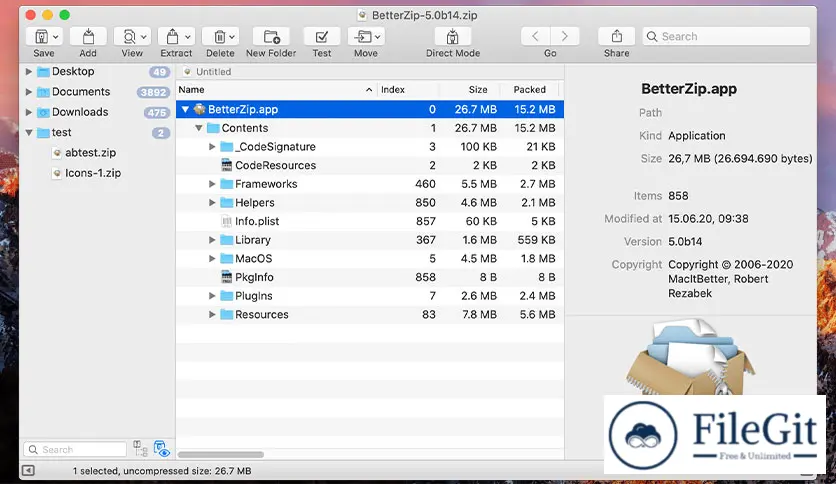Sort by the Size column header
Image resolution: width=836 pixels, height=484 pixels.
470,90
